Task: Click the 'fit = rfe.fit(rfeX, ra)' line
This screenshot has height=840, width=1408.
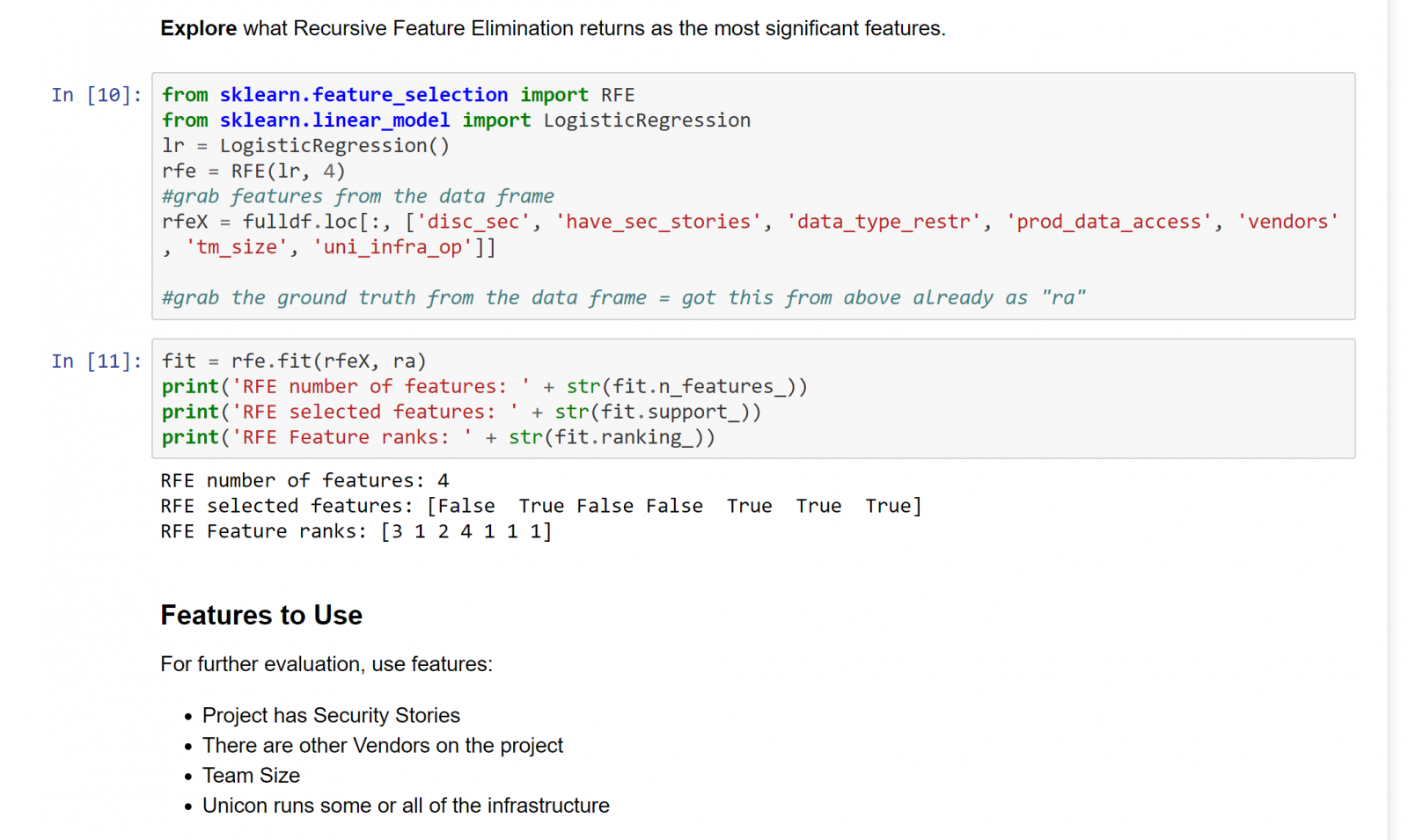Action: (294, 362)
